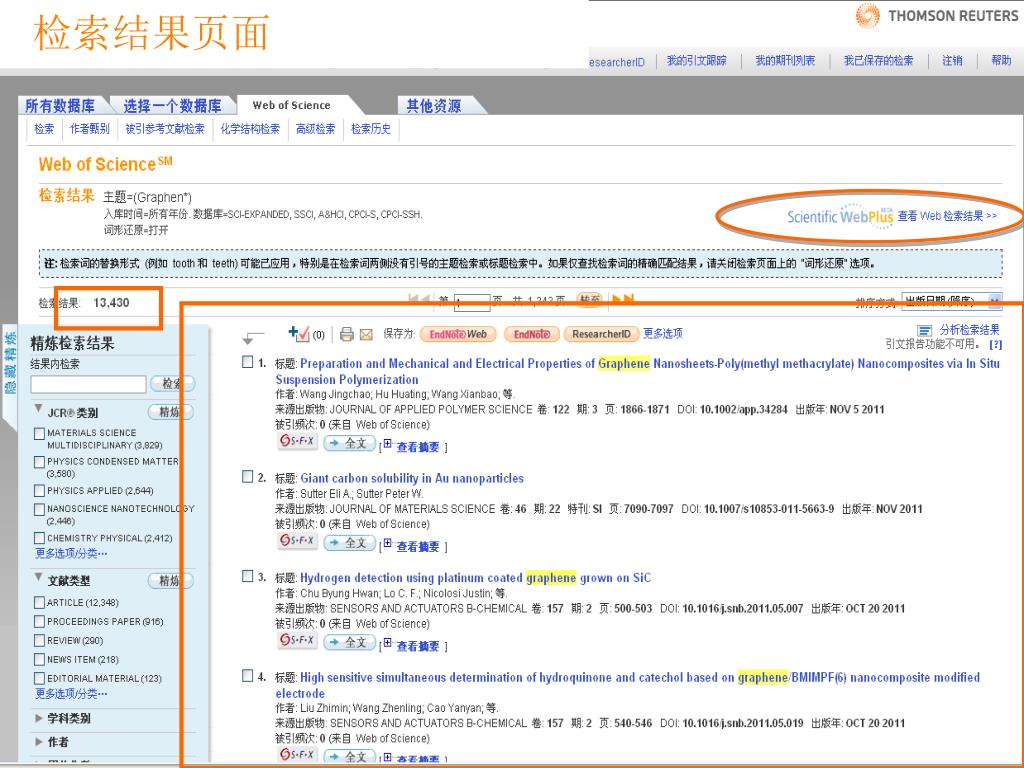The height and width of the screenshot is (768, 1024).
Task: Check Physics Condensed Matter category
Action: (39, 462)
